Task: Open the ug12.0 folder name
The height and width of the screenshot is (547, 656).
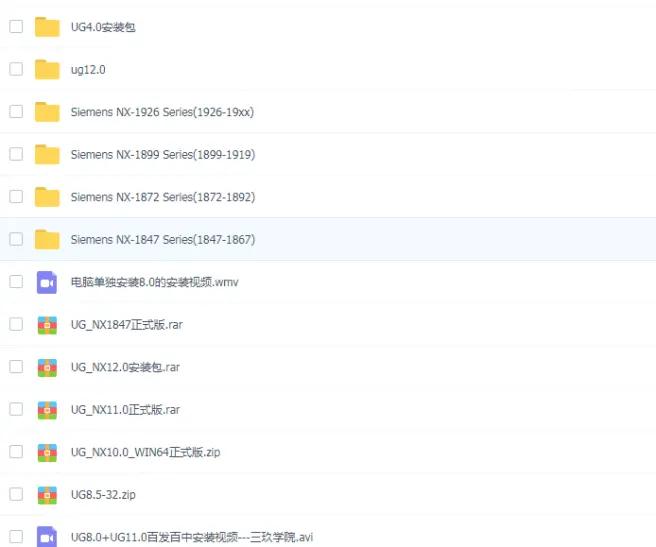Action: pos(88,69)
